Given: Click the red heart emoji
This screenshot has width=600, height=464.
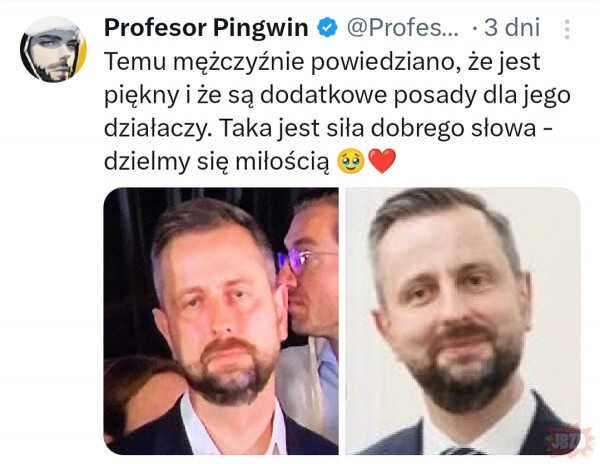Looking at the screenshot, I should pos(382,161).
